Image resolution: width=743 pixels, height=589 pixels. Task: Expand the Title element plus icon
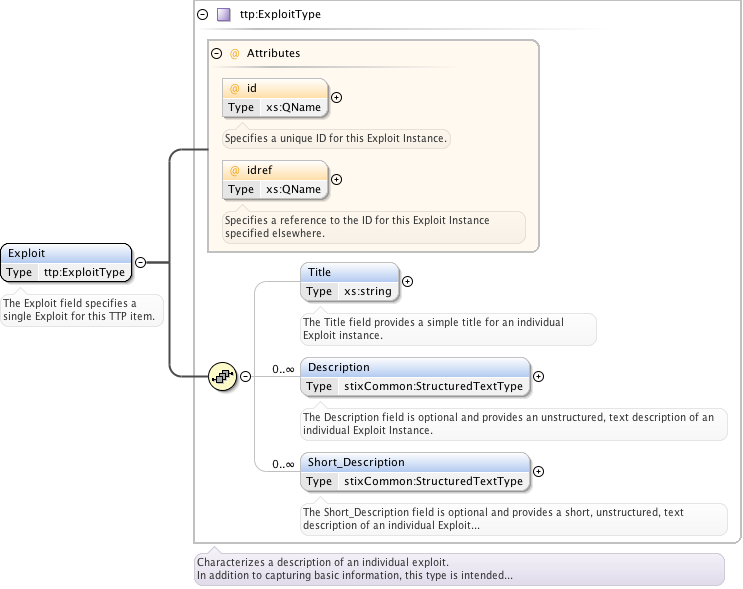[407, 282]
